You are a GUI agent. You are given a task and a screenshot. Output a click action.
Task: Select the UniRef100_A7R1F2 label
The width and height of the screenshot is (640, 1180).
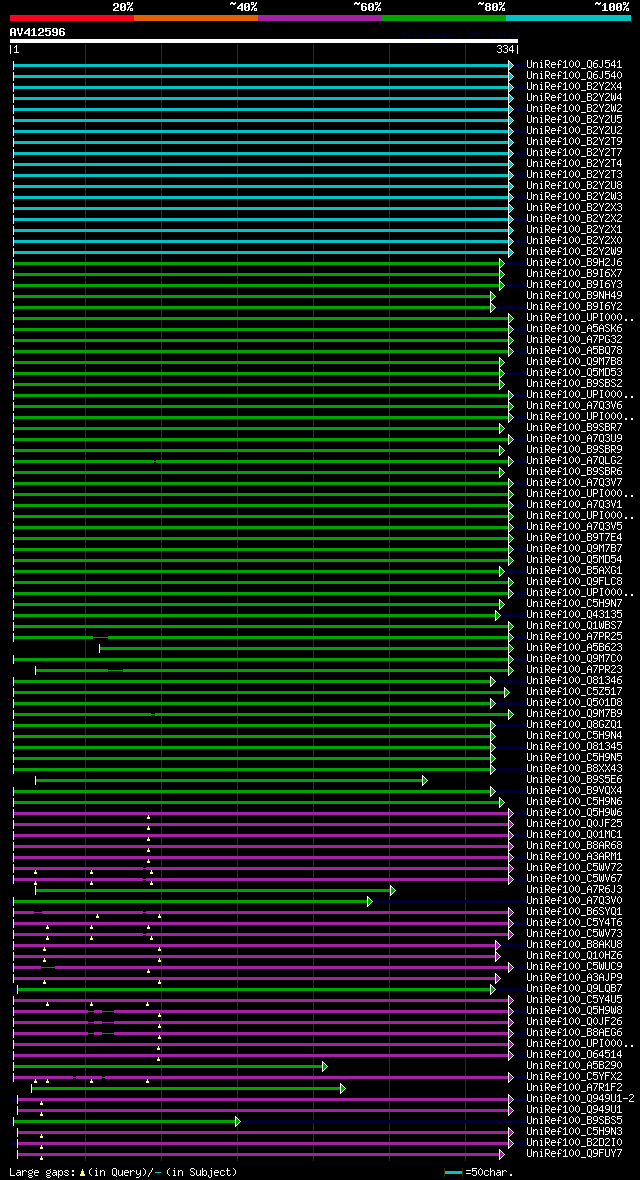(x=574, y=1087)
